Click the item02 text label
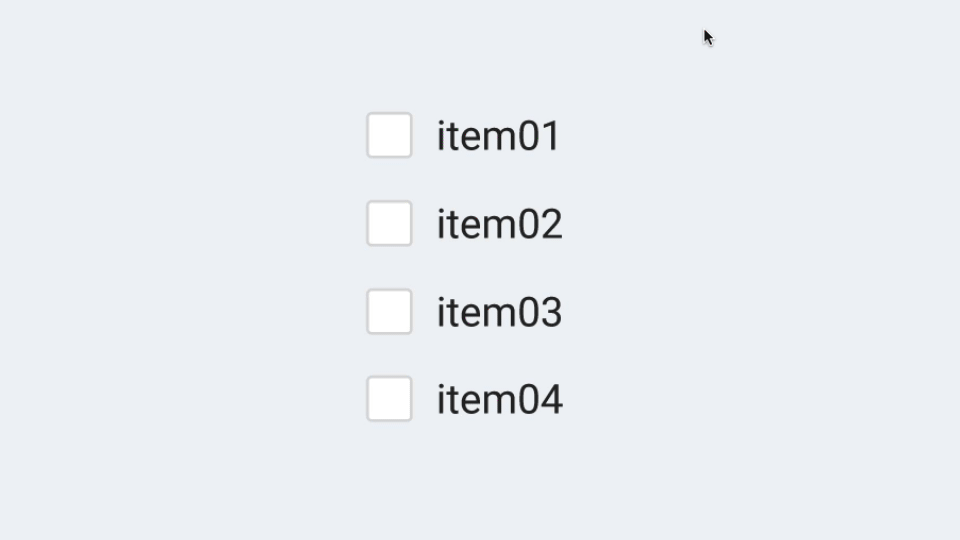 [x=499, y=224]
